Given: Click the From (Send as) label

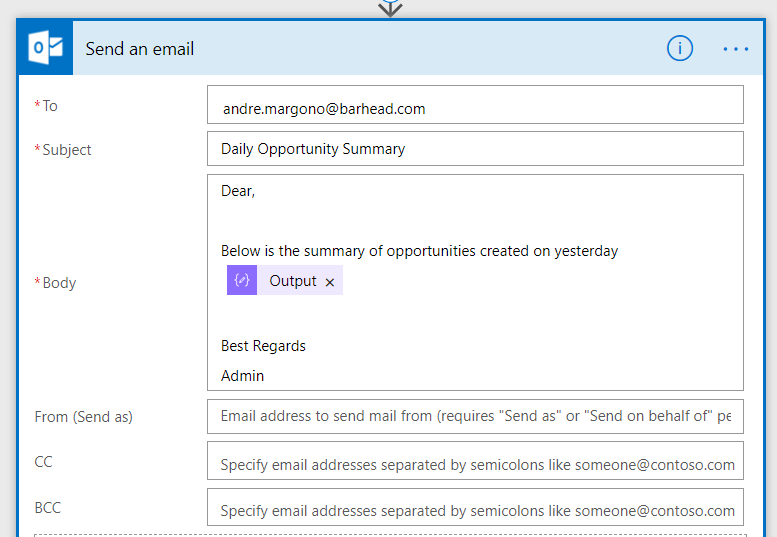Looking at the screenshot, I should 84,416.
